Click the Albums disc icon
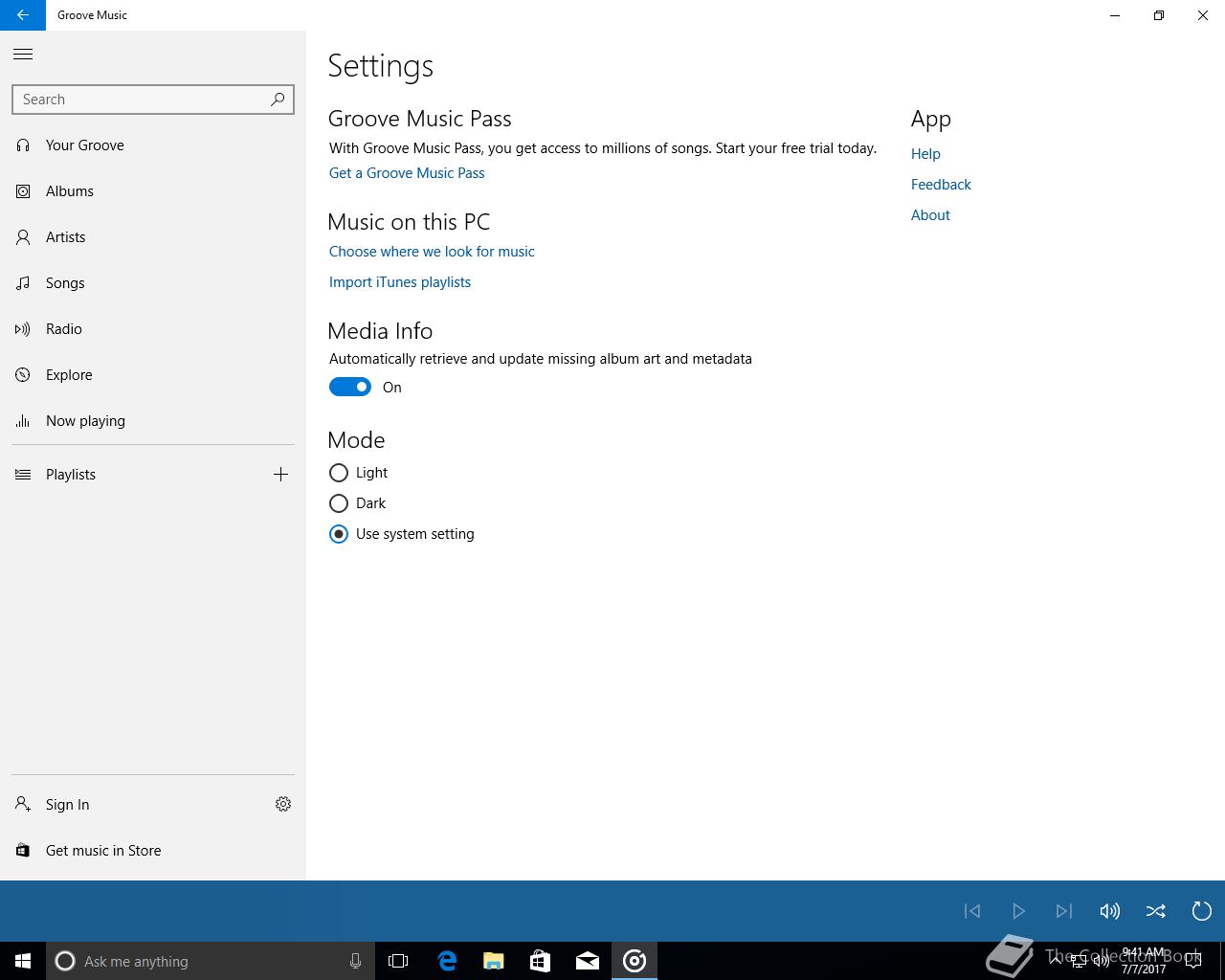 pyautogui.click(x=23, y=191)
